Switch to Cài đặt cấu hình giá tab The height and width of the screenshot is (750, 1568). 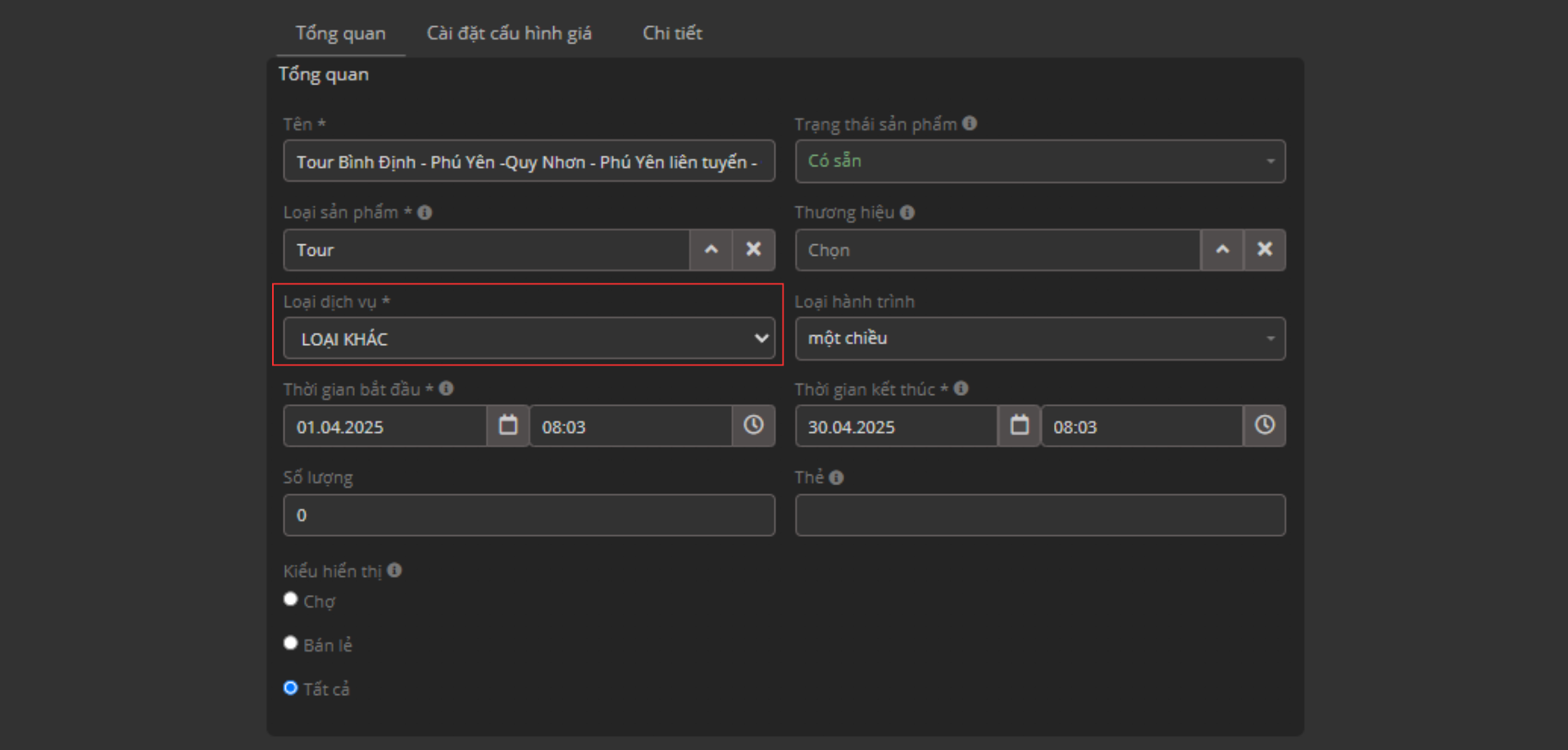click(509, 34)
